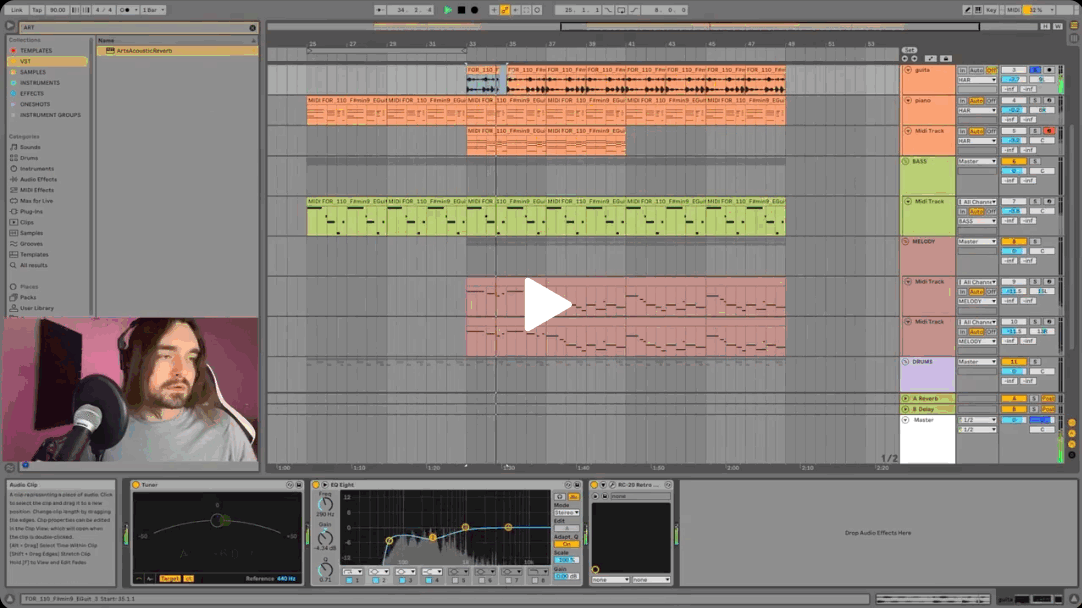Toggle the Tuner device activator
Image resolution: width=1082 pixels, height=608 pixels.
coord(136,485)
